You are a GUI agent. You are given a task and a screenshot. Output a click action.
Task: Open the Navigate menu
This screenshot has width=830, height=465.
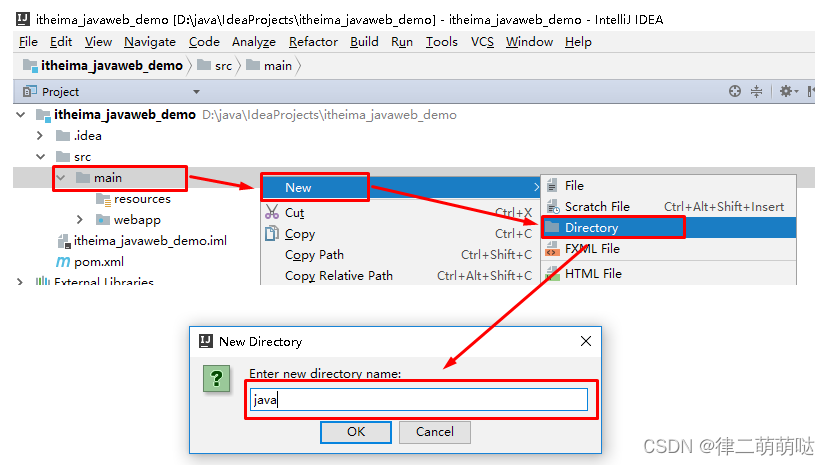[x=150, y=42]
